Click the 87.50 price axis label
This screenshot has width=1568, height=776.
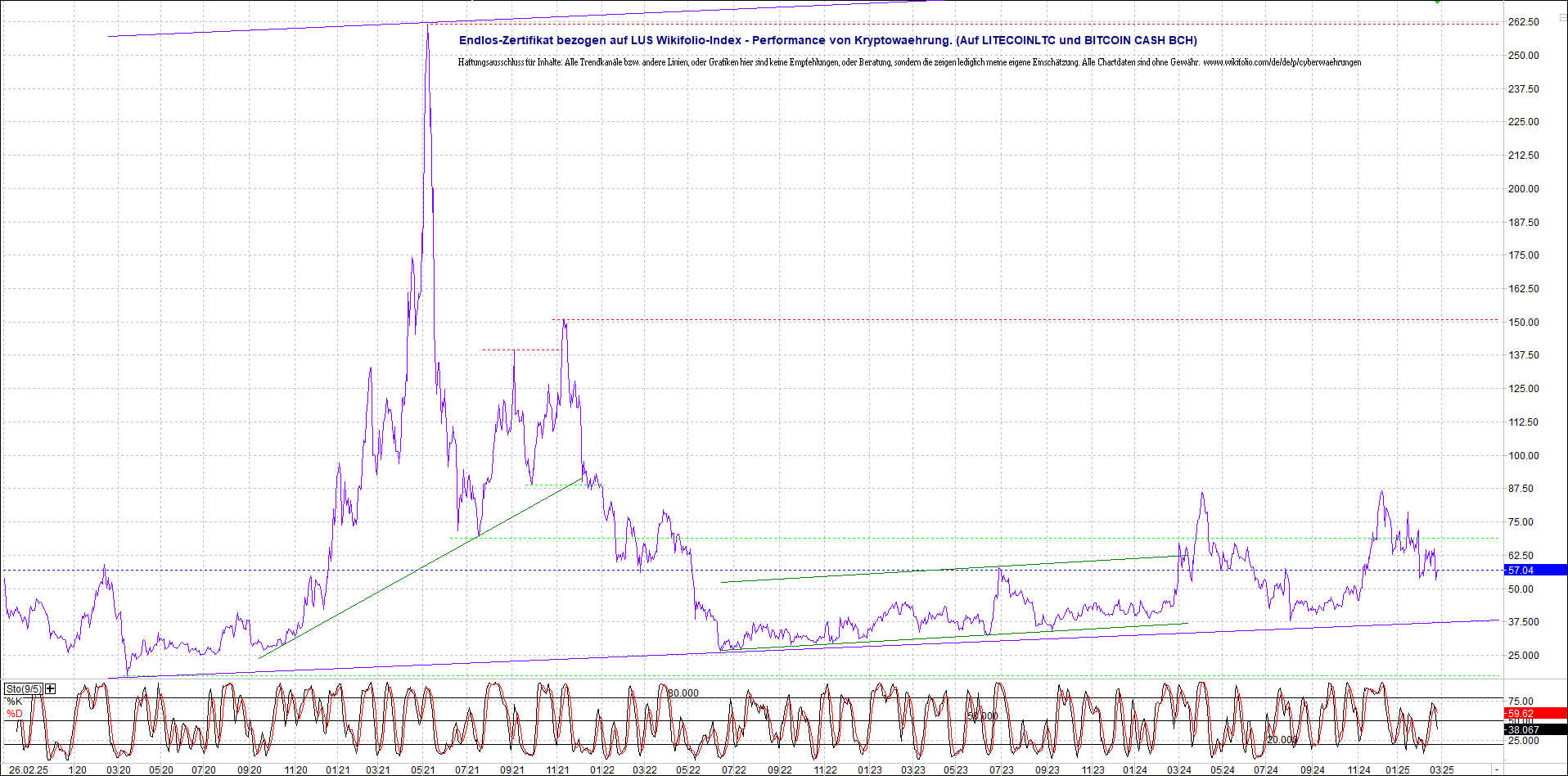coord(1521,489)
